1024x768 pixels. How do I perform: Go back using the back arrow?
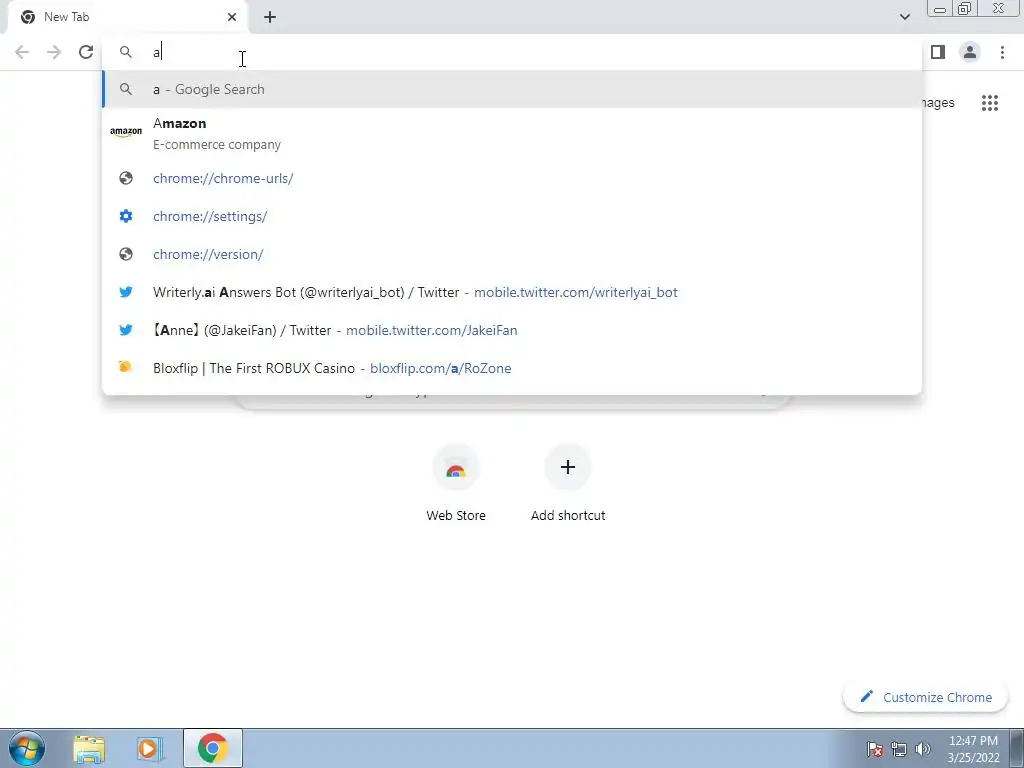[22, 52]
